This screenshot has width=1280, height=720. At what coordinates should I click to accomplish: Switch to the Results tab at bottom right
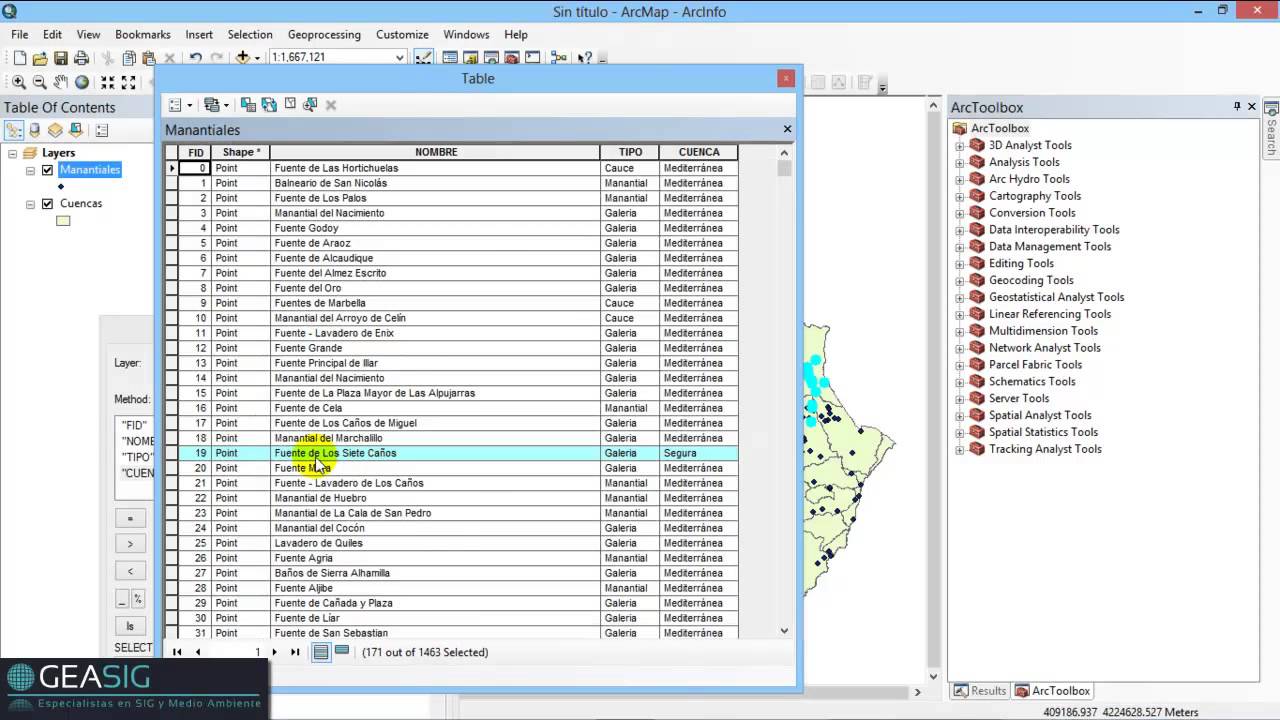pyautogui.click(x=980, y=691)
